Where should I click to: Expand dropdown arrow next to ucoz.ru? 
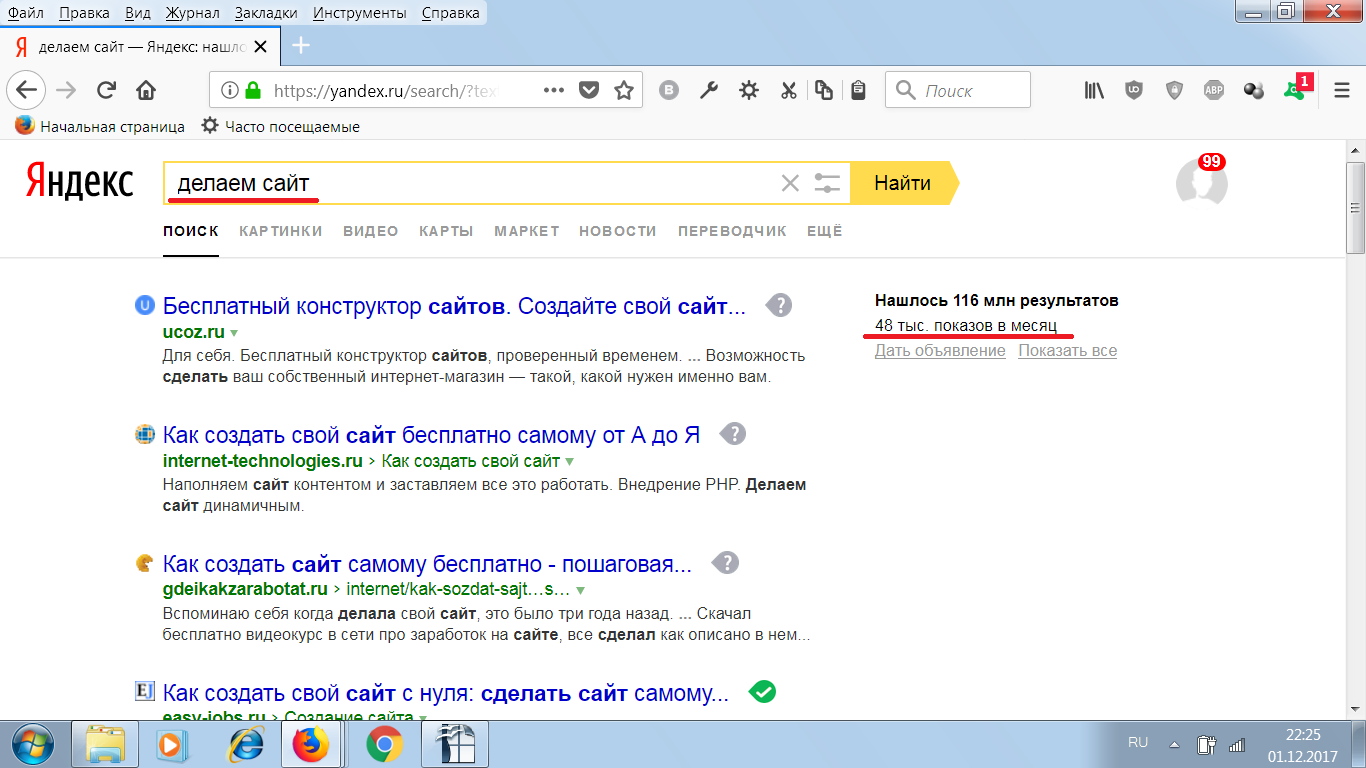[x=234, y=332]
